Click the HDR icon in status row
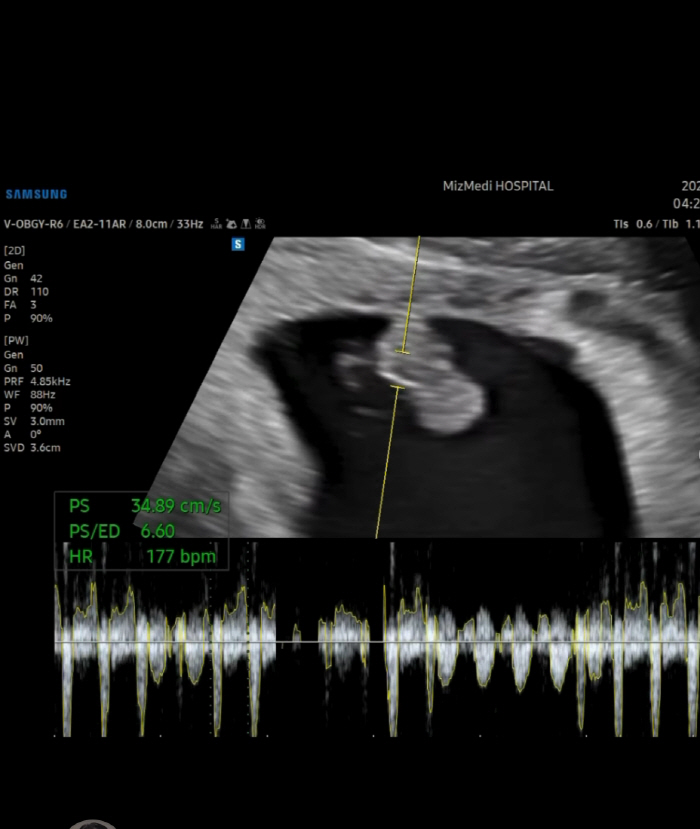 [260, 224]
